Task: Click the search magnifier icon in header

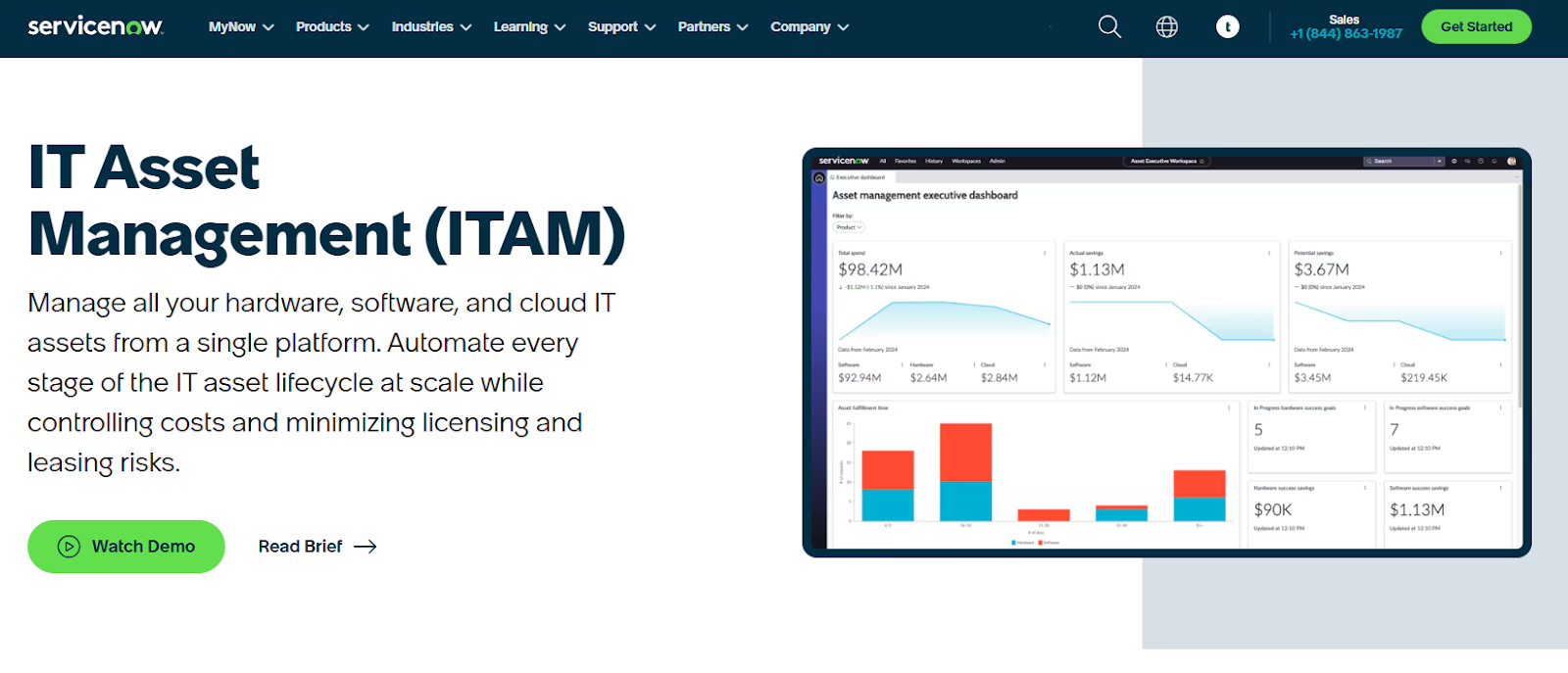Action: click(1109, 26)
